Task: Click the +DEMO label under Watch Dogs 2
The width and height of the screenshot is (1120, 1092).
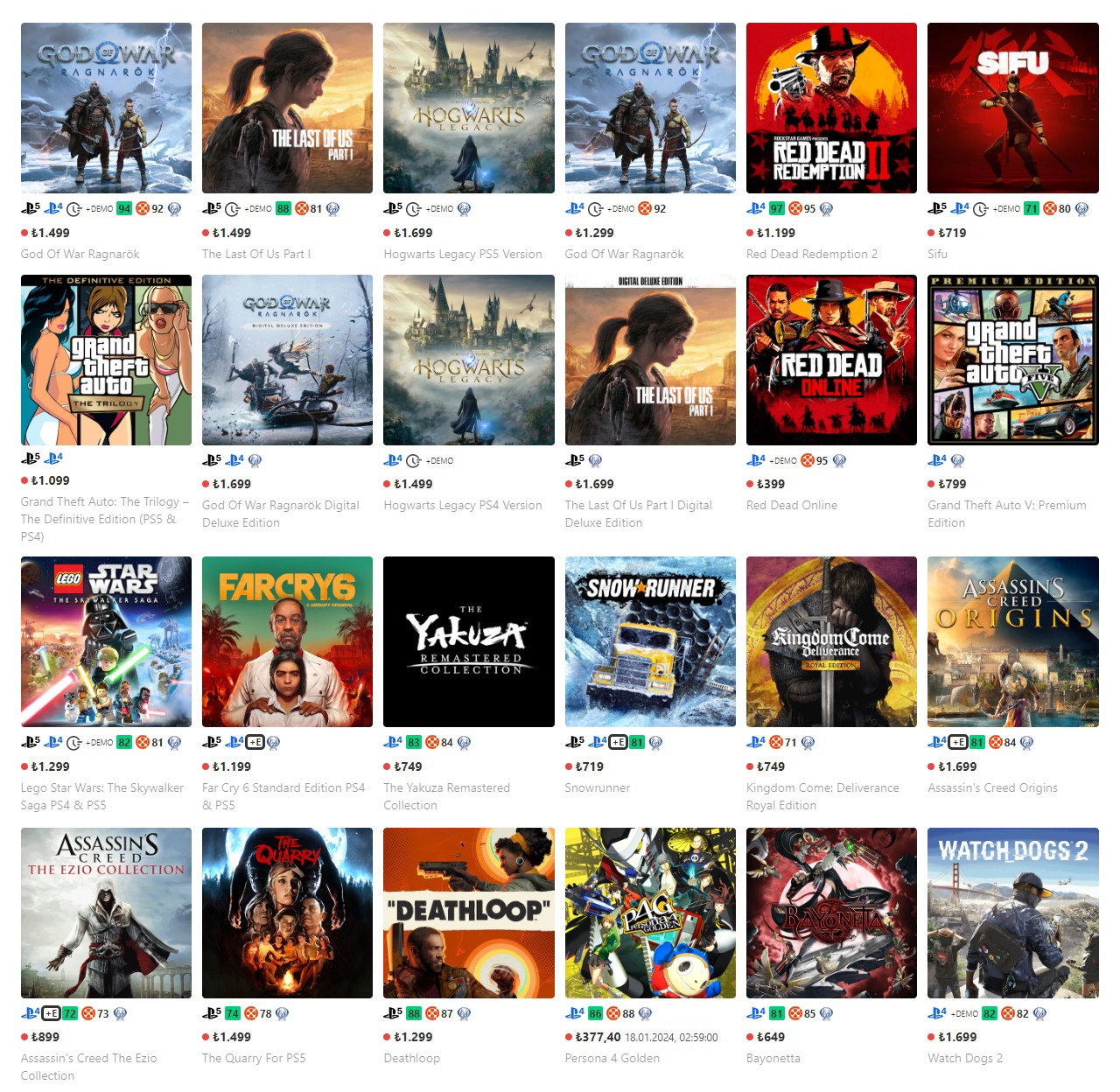Action: tap(964, 1013)
